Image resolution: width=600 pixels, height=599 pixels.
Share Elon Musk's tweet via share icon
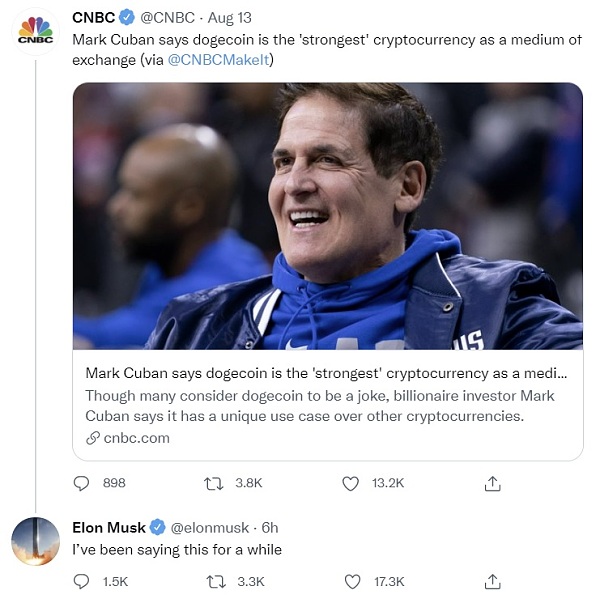(492, 581)
